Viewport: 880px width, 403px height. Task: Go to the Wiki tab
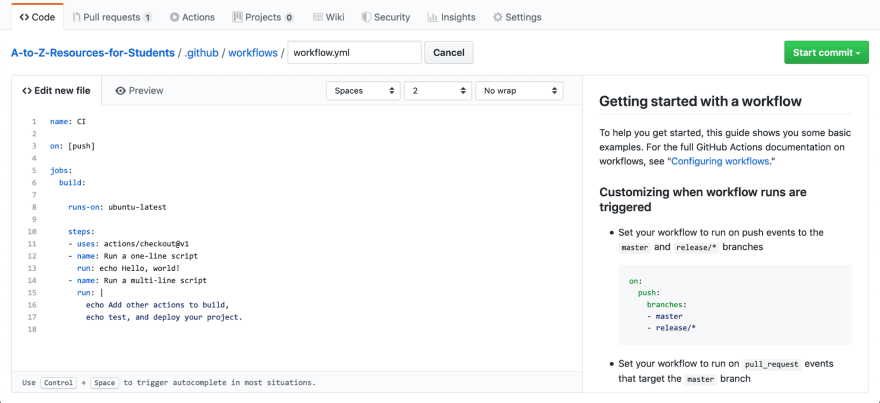click(x=329, y=17)
